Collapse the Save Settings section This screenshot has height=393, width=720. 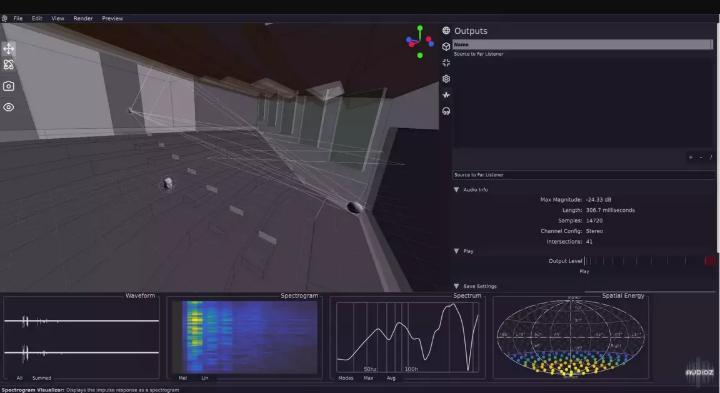(456, 286)
